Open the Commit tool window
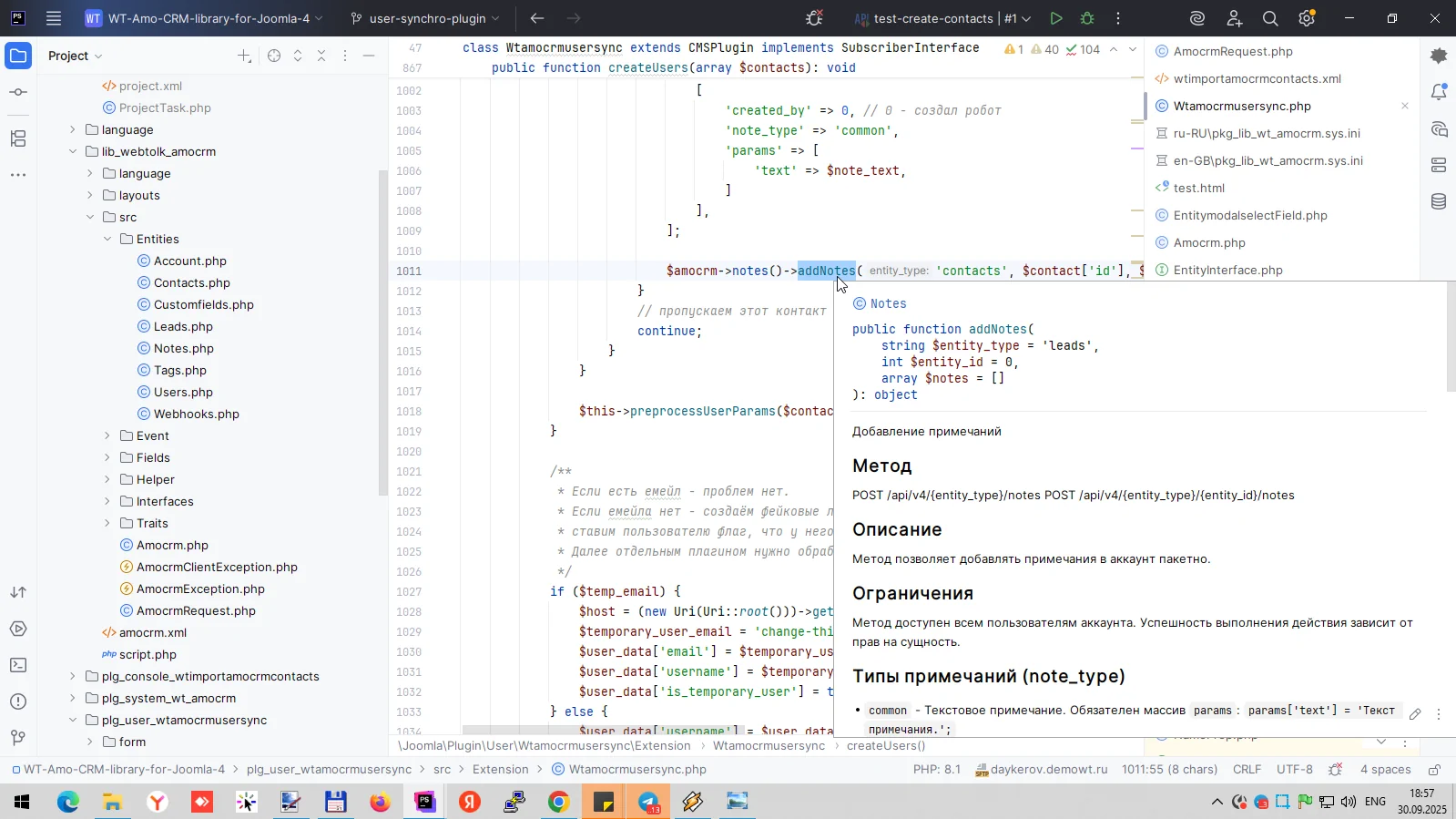 pyautogui.click(x=18, y=93)
